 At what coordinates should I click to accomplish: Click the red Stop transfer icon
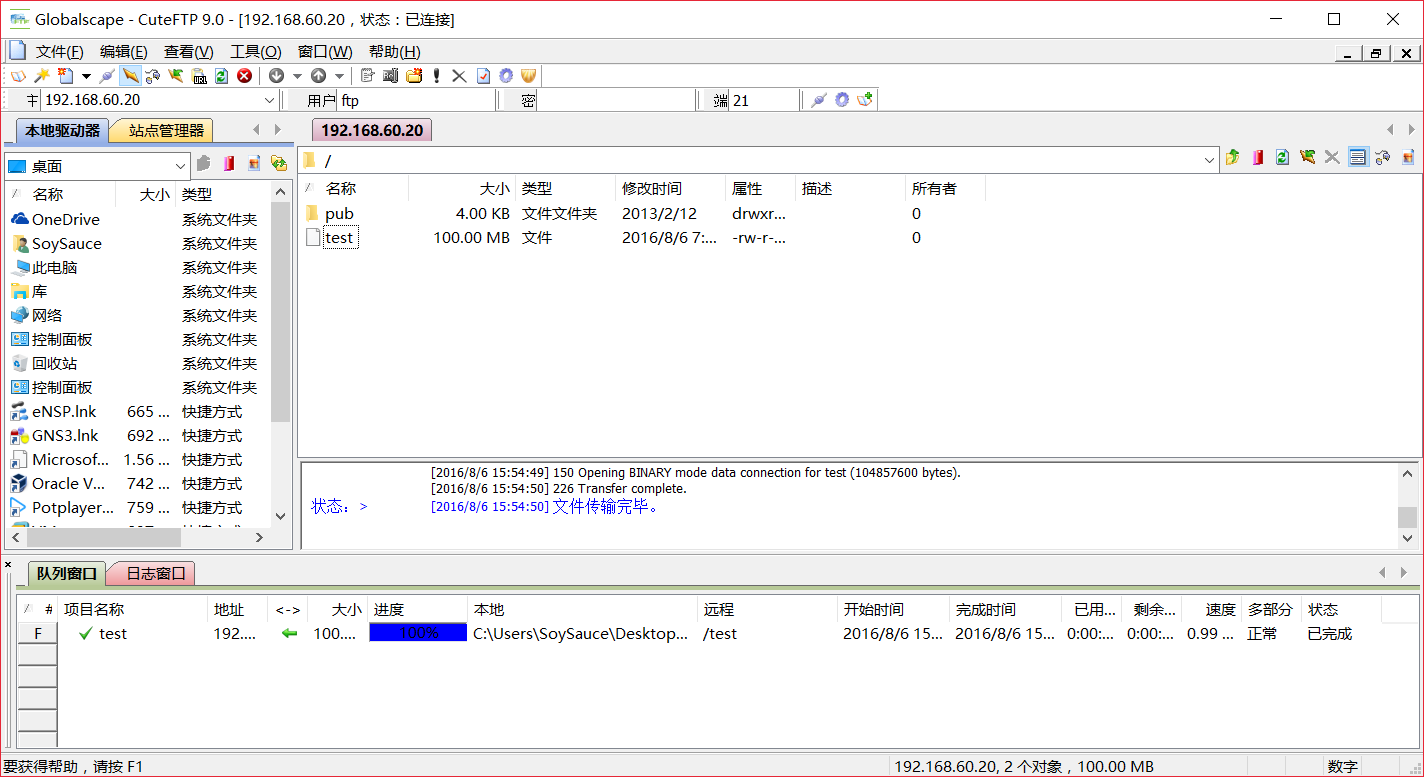244,76
